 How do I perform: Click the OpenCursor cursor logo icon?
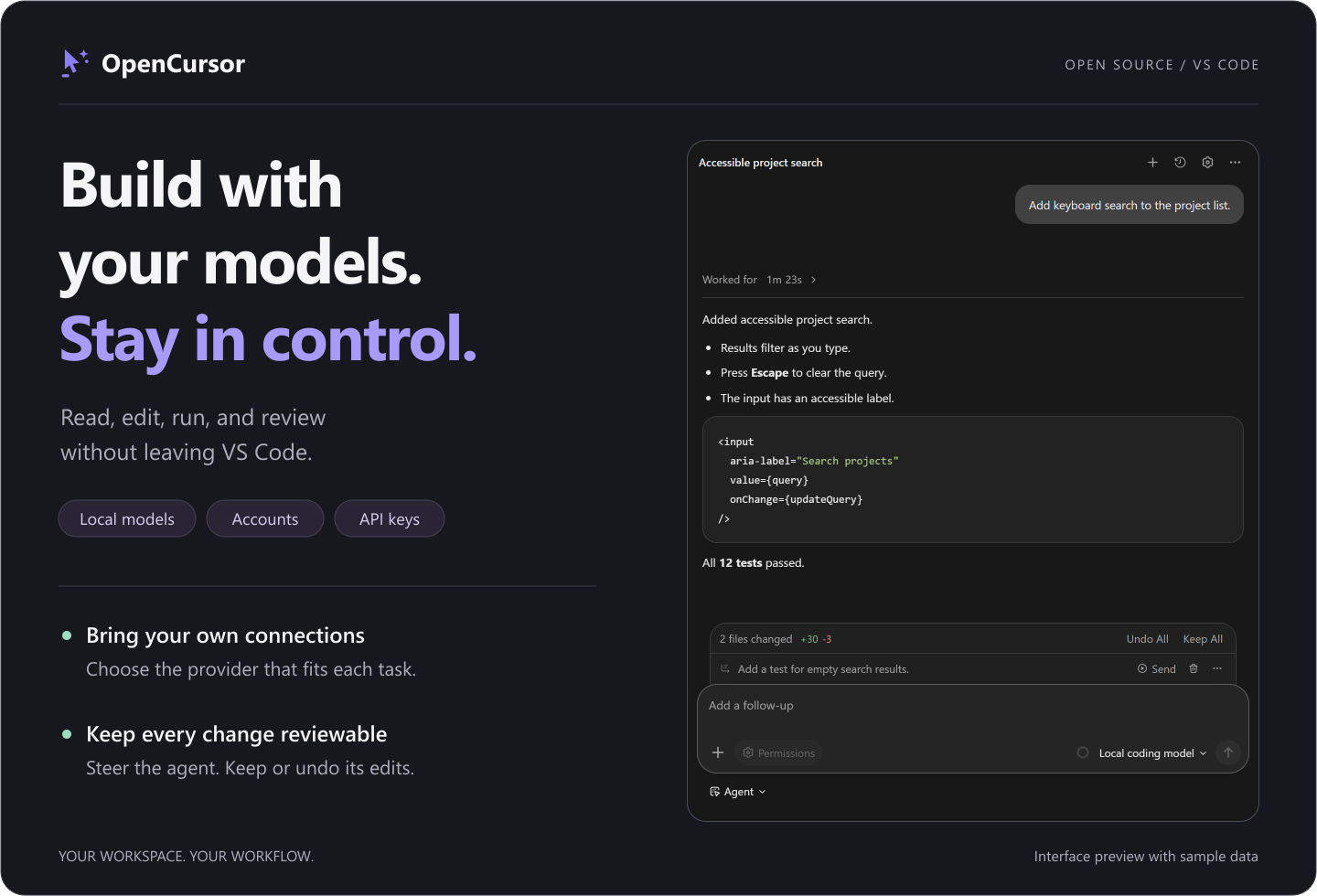tap(75, 63)
